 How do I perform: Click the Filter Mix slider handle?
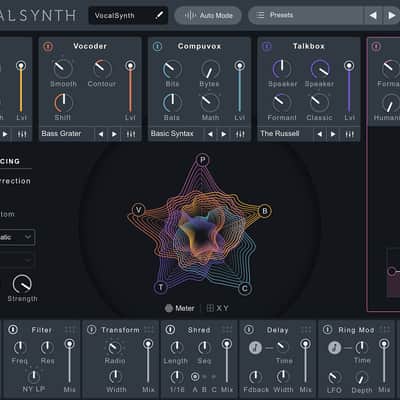(70, 344)
